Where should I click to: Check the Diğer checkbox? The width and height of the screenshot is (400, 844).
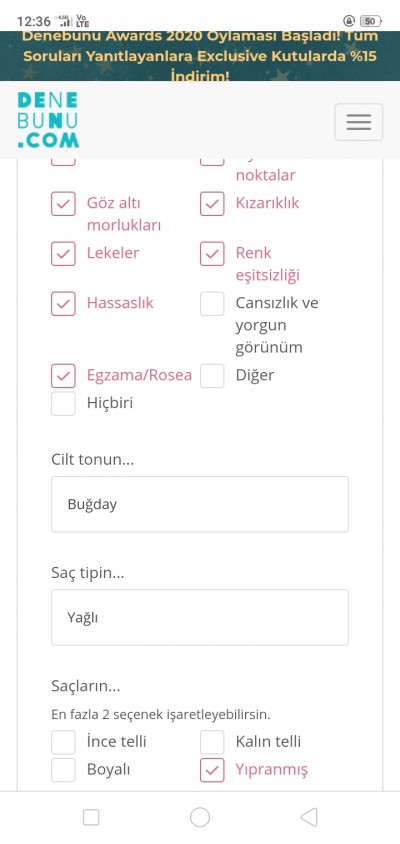[212, 376]
